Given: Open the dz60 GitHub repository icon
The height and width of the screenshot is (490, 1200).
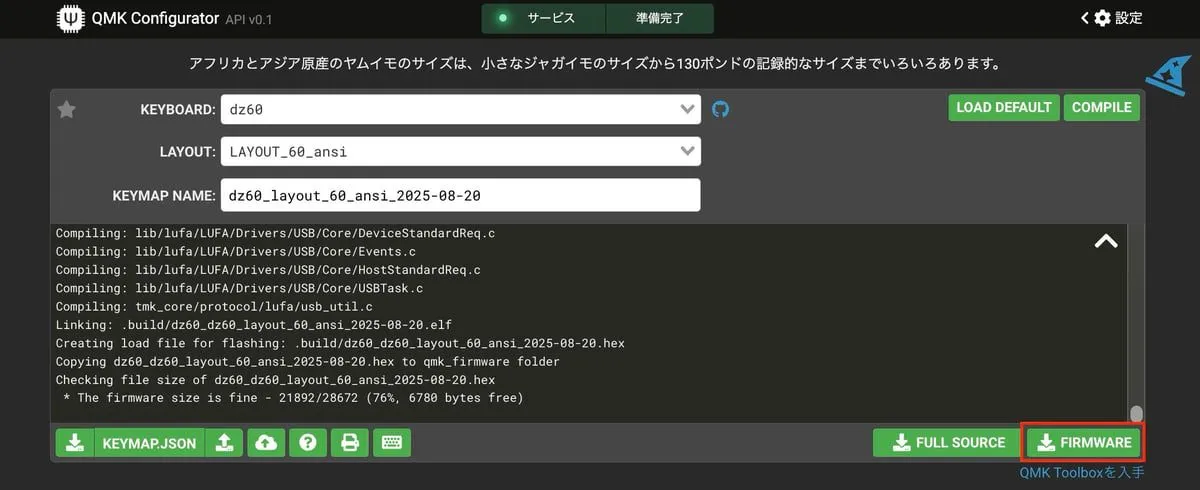Looking at the screenshot, I should (720, 109).
